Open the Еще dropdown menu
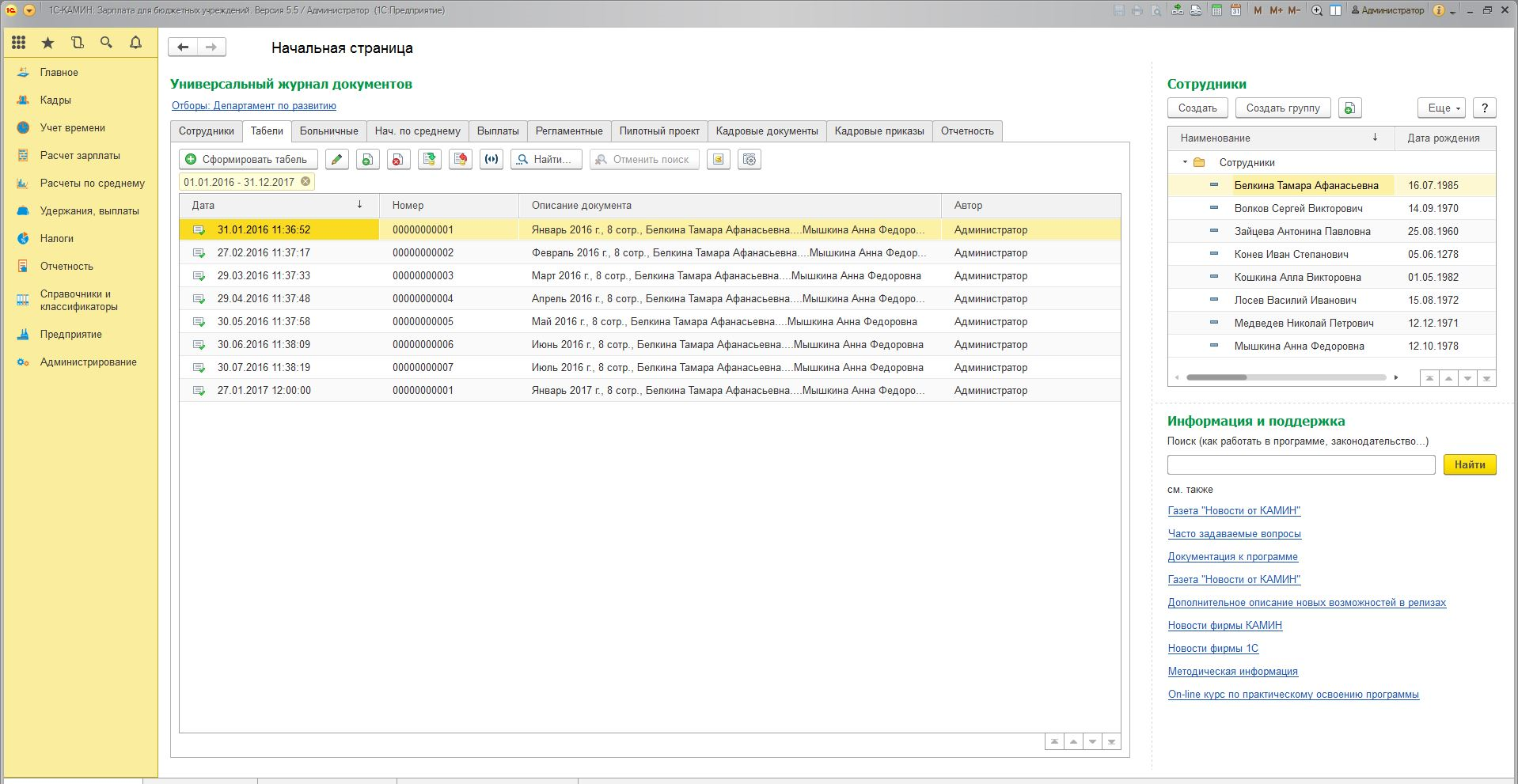Viewport: 1518px width, 784px height. pyautogui.click(x=1442, y=108)
